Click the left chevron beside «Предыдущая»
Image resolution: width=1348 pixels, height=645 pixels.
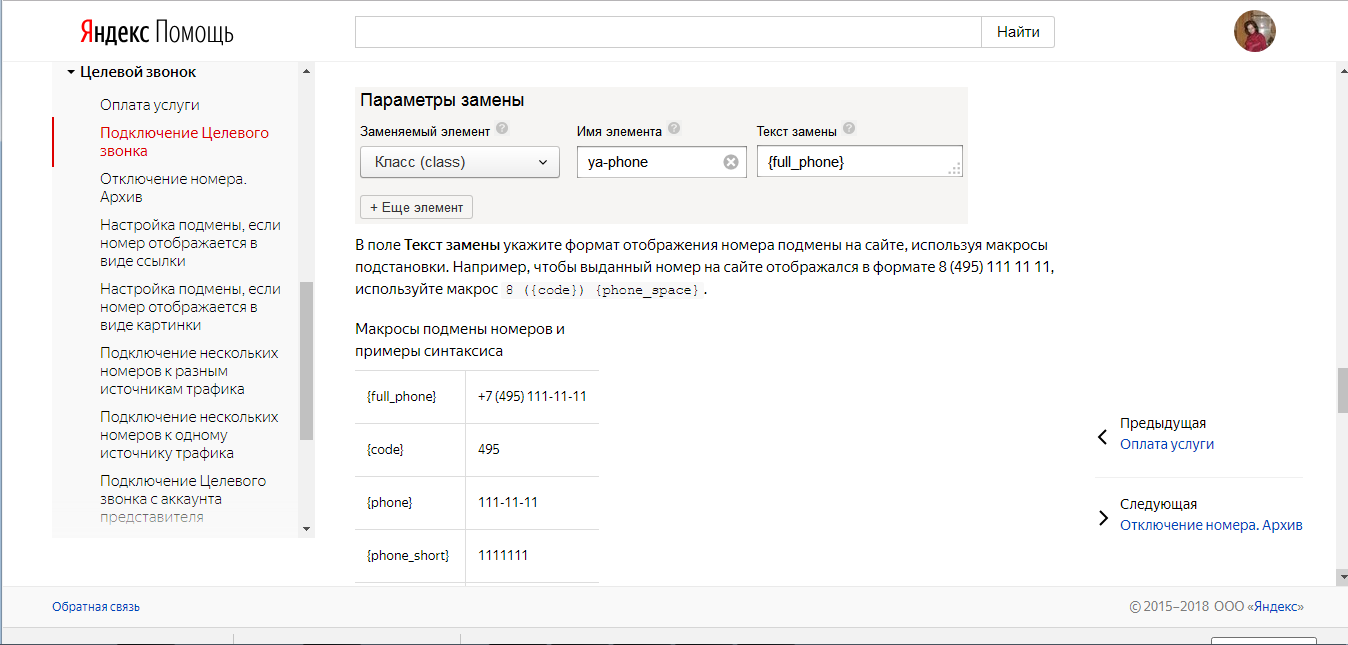pos(1101,437)
